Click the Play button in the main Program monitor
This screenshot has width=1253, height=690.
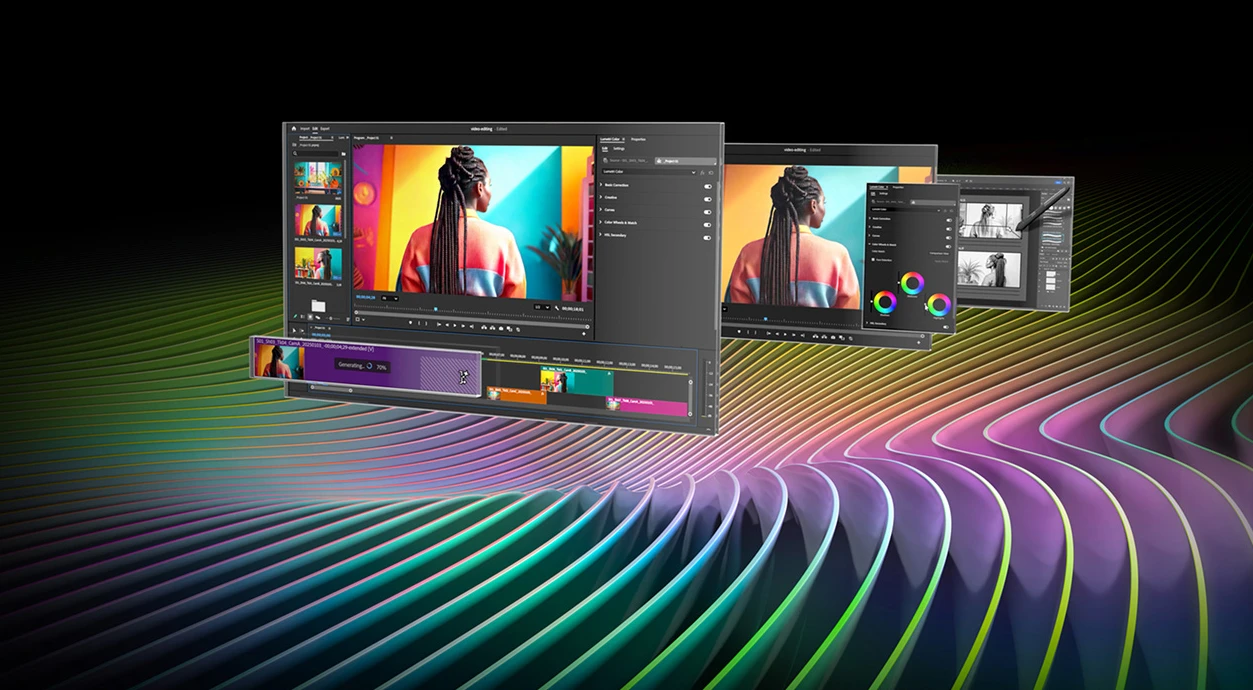click(455, 326)
